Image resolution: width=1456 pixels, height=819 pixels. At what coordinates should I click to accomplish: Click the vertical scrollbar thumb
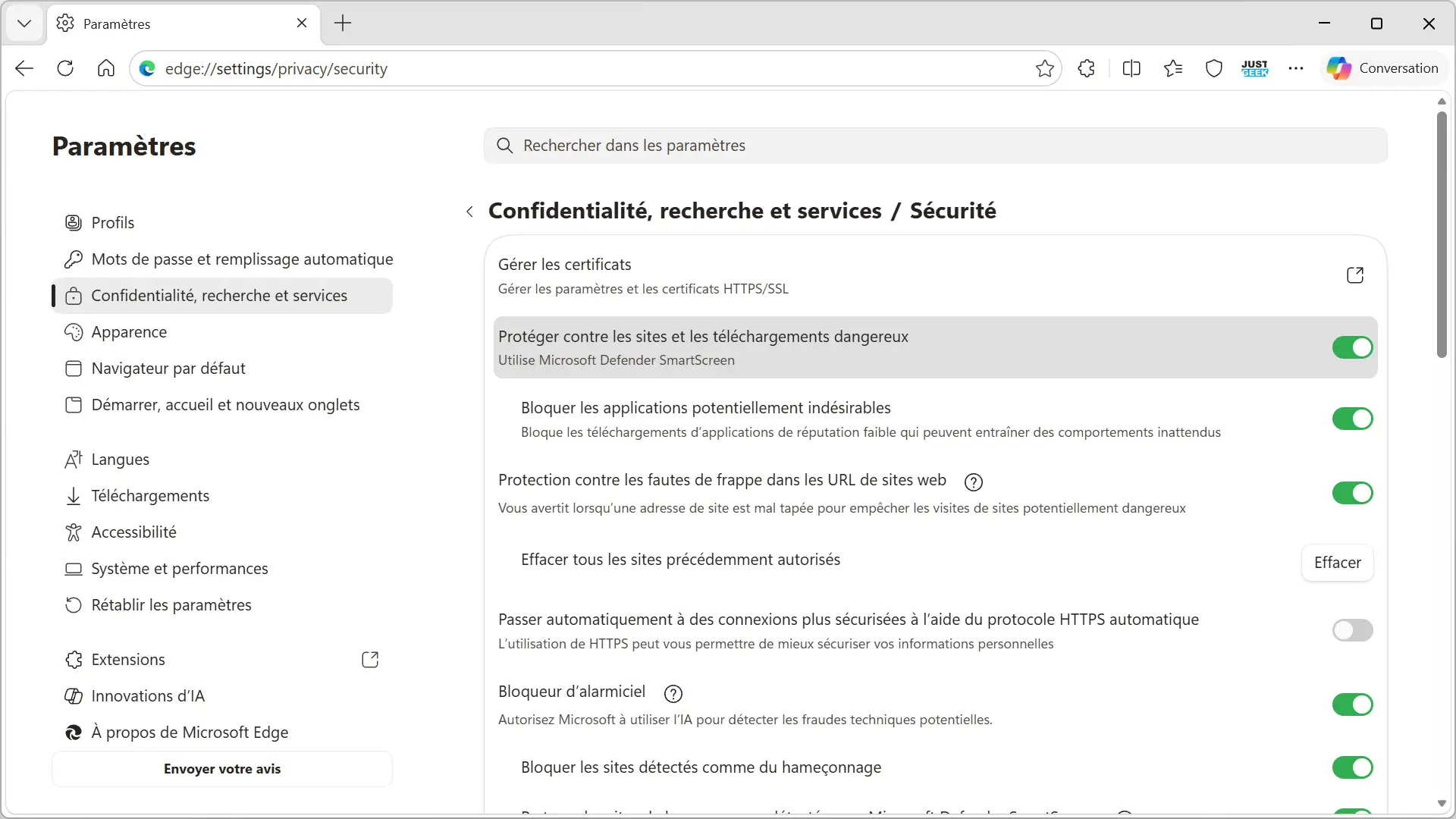[x=1442, y=234]
